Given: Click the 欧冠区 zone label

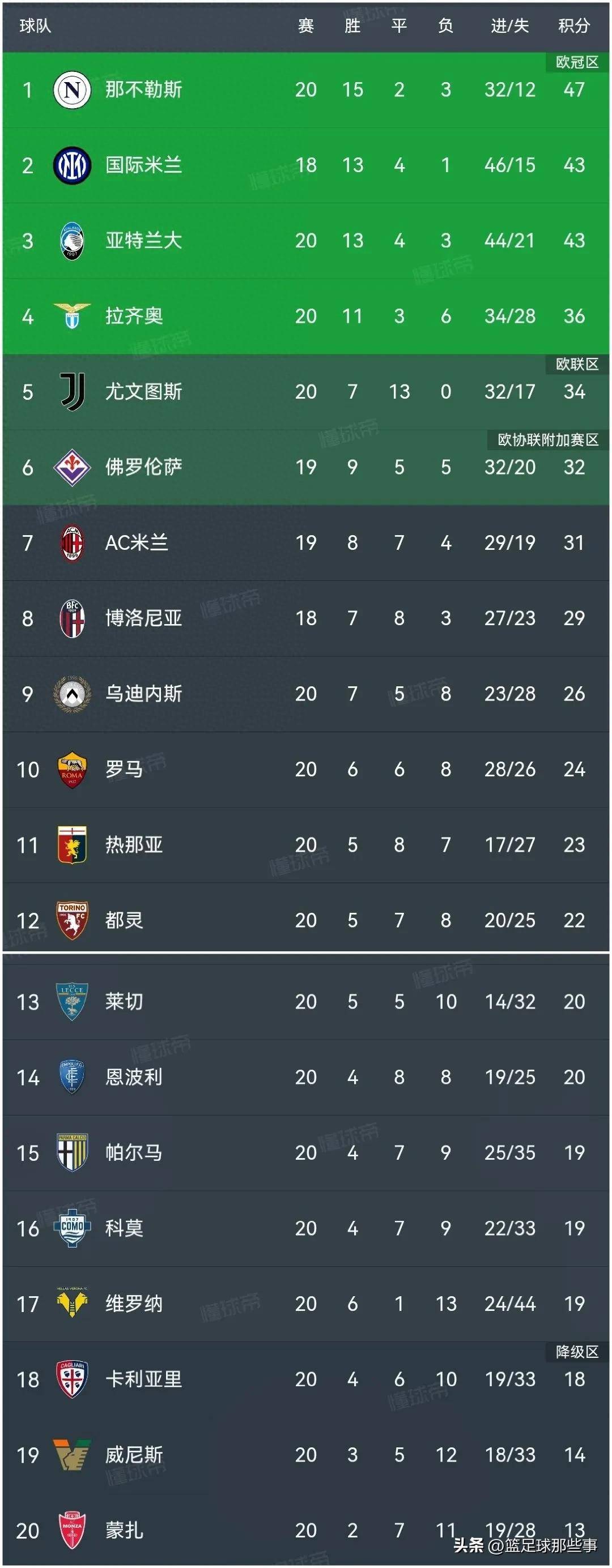Looking at the screenshot, I should point(577,62).
